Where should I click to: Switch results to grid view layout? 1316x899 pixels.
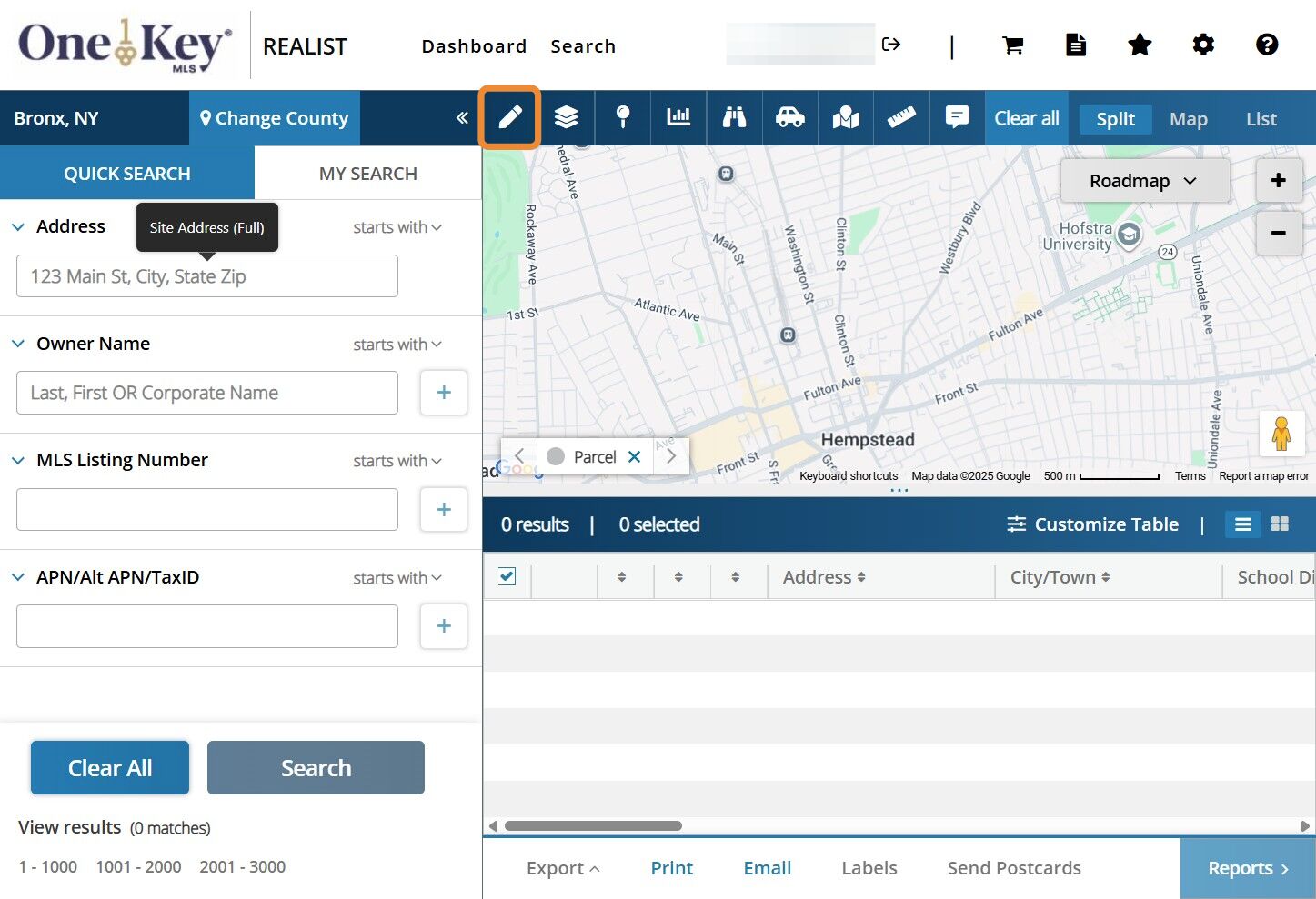click(1280, 524)
